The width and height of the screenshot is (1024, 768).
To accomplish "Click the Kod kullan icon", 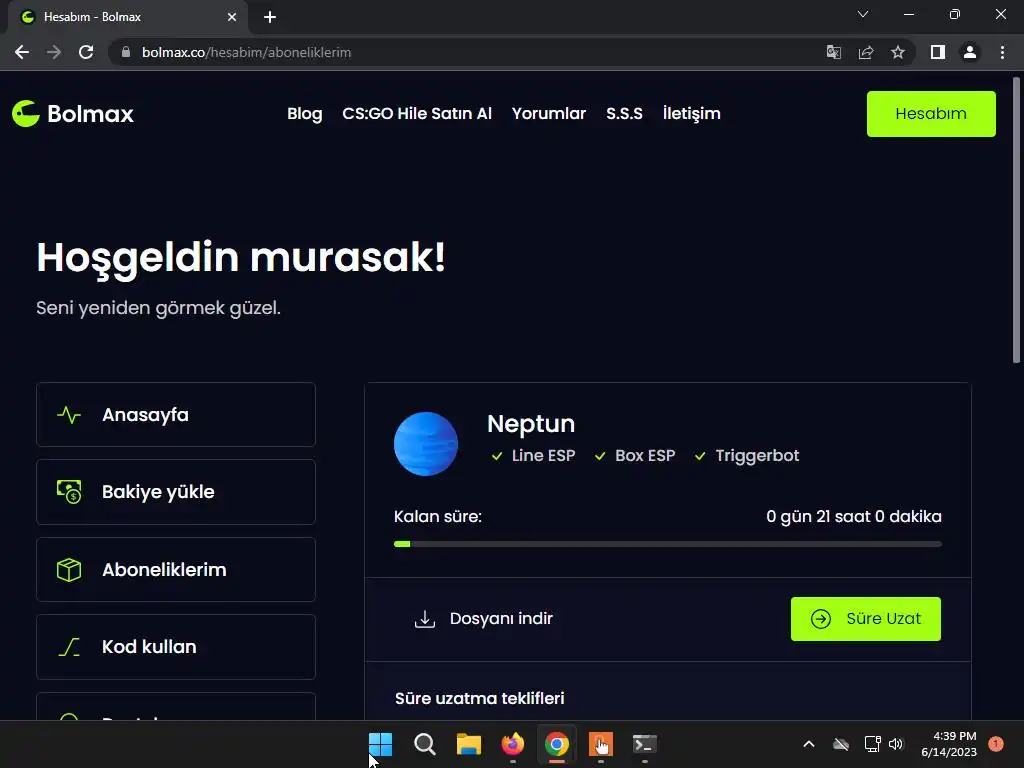I will click(x=69, y=647).
